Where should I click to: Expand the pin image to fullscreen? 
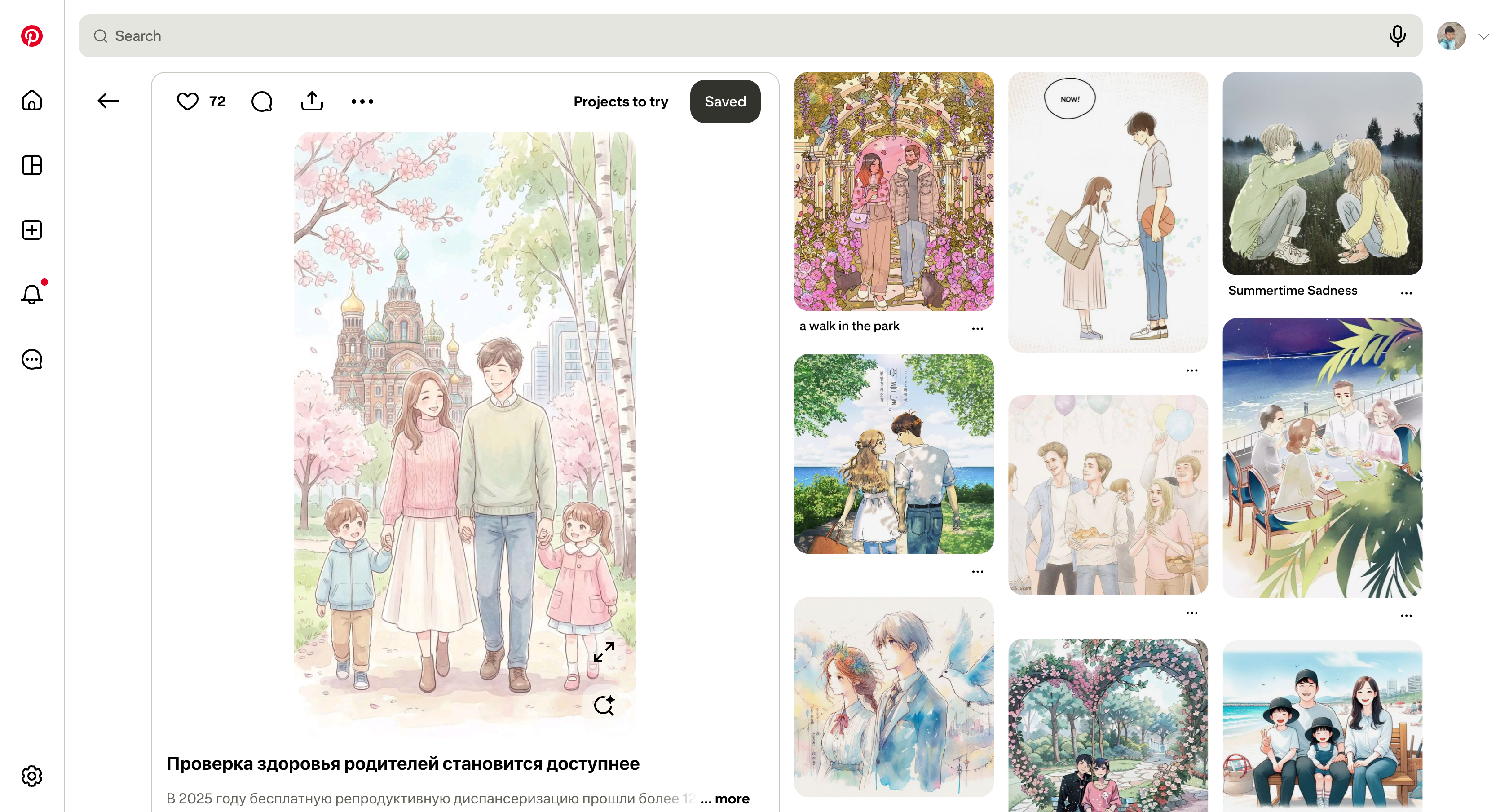click(604, 652)
